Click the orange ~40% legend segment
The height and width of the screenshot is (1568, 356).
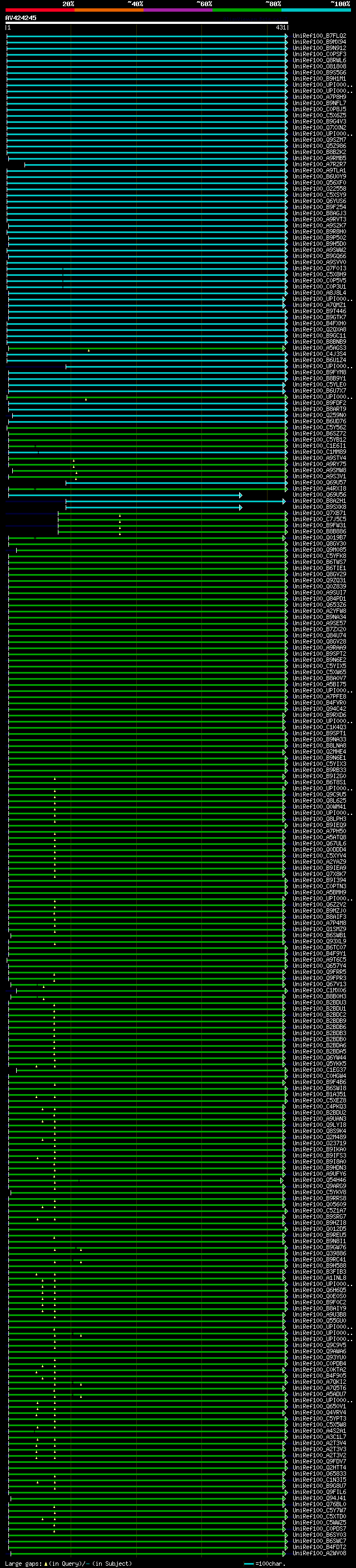109,10
